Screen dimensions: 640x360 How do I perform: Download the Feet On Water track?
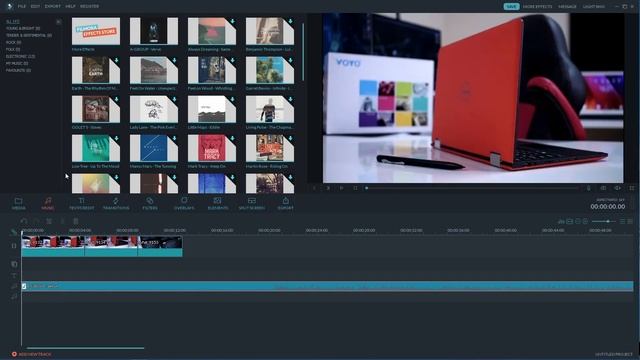click(x=174, y=60)
